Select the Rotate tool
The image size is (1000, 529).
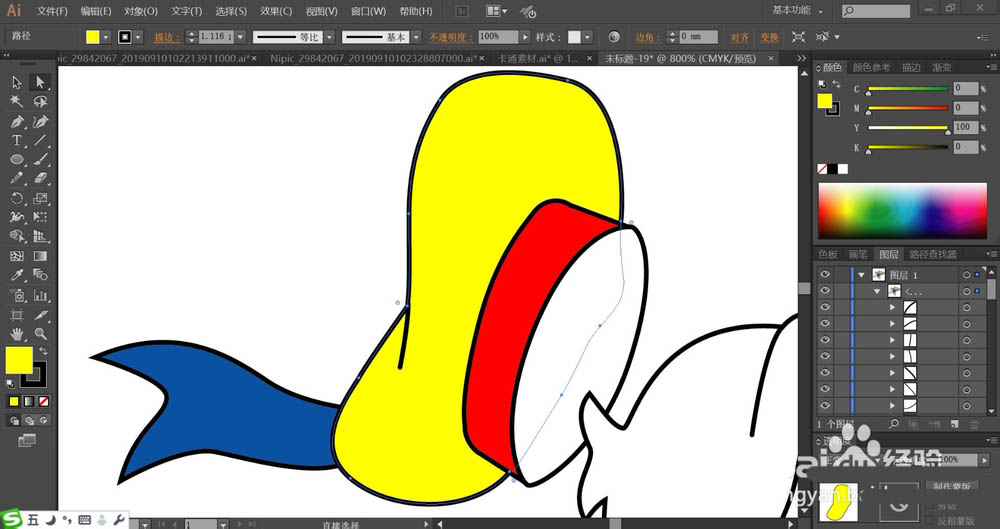(17, 198)
